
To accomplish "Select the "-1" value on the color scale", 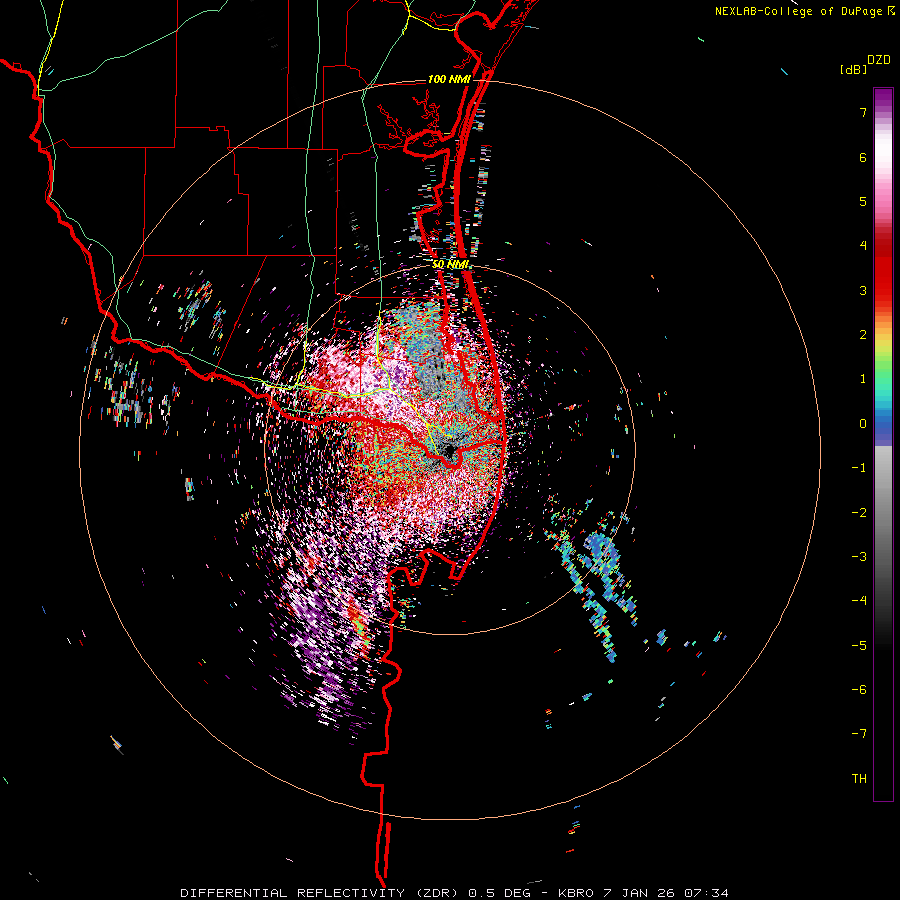I will [x=859, y=468].
